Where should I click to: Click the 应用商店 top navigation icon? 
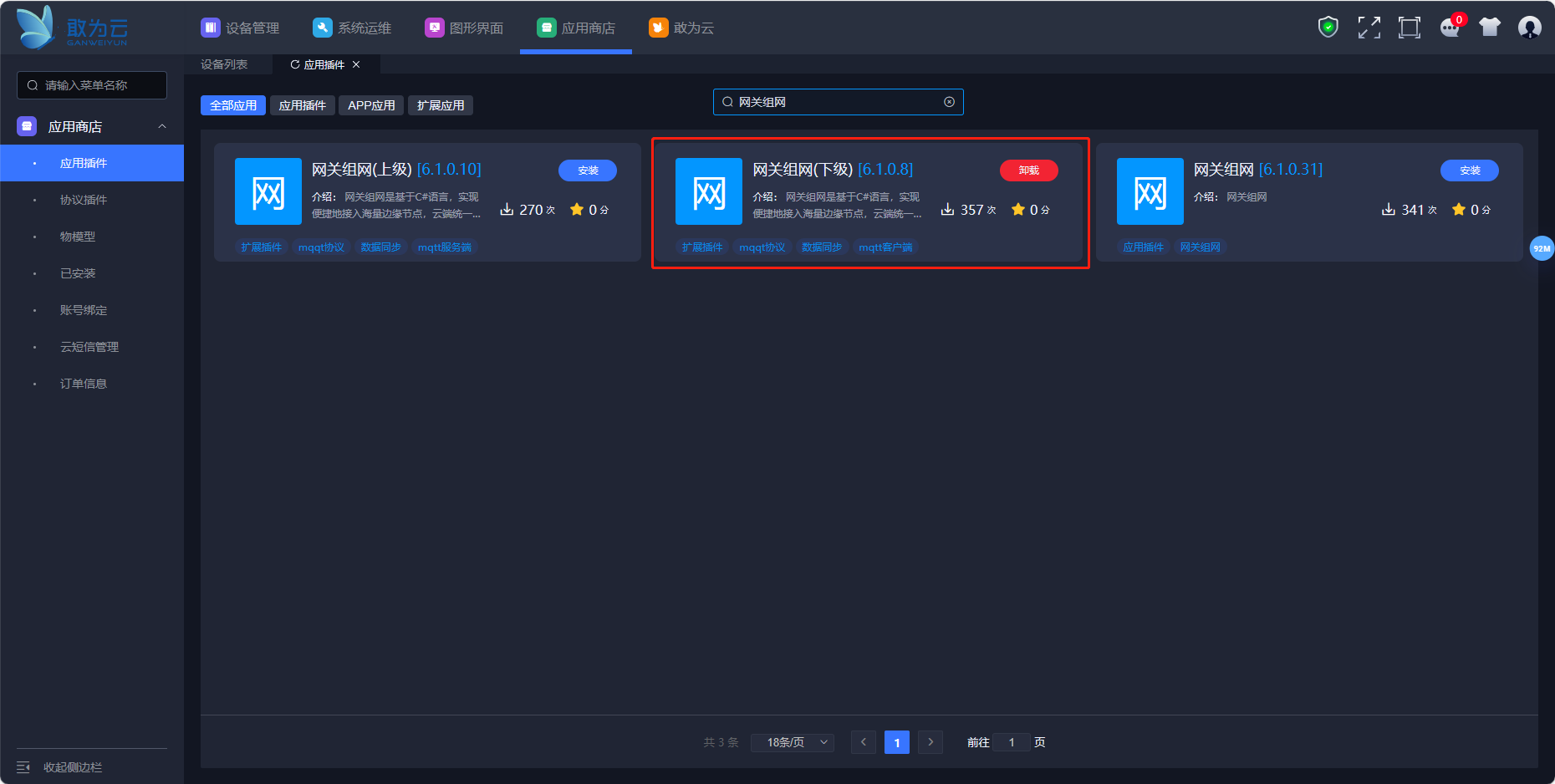546,28
